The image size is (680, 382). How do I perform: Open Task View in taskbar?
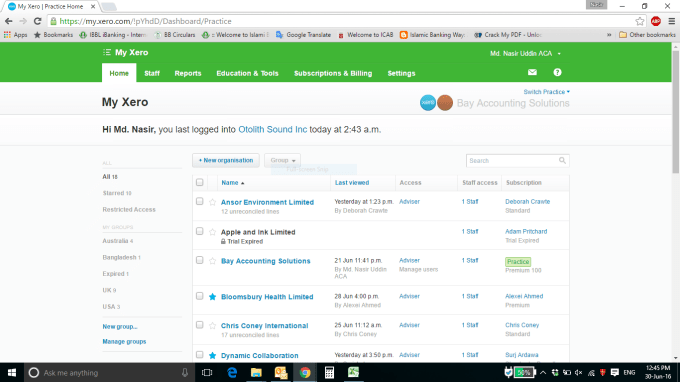[207, 372]
